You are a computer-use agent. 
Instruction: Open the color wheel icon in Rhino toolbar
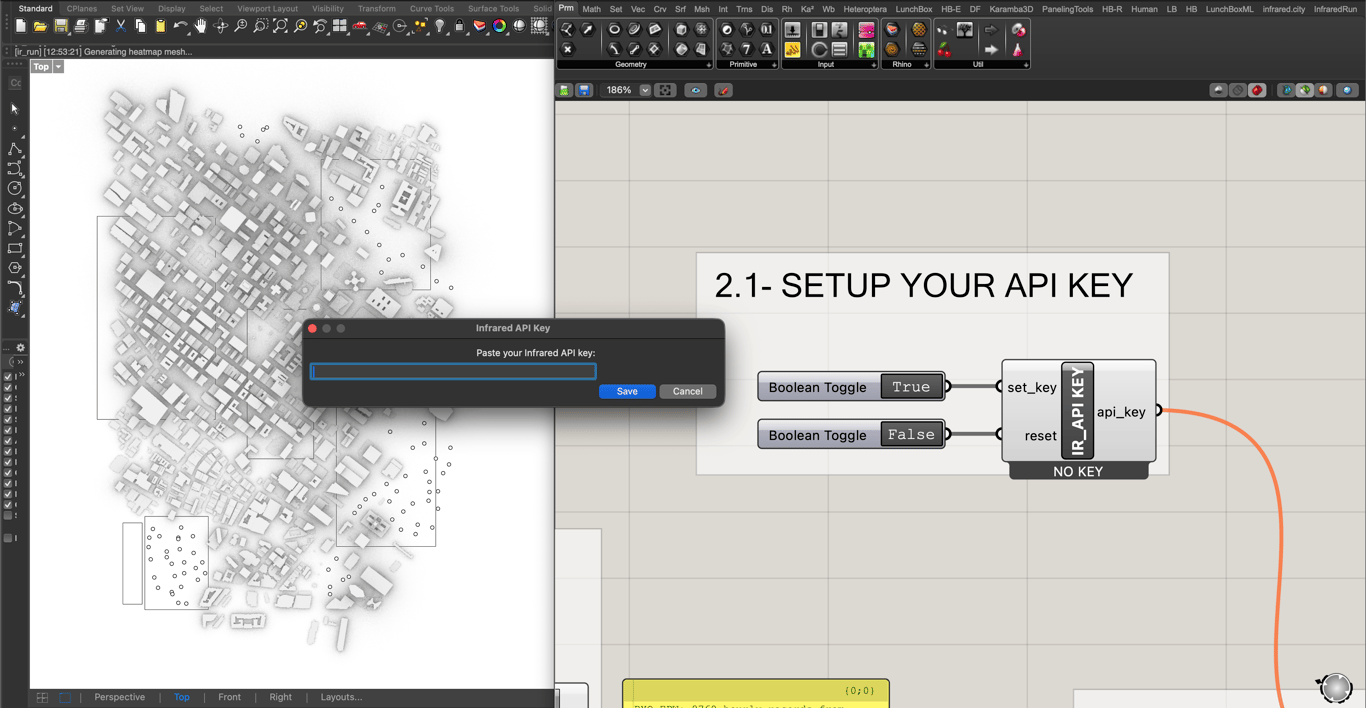[500, 26]
